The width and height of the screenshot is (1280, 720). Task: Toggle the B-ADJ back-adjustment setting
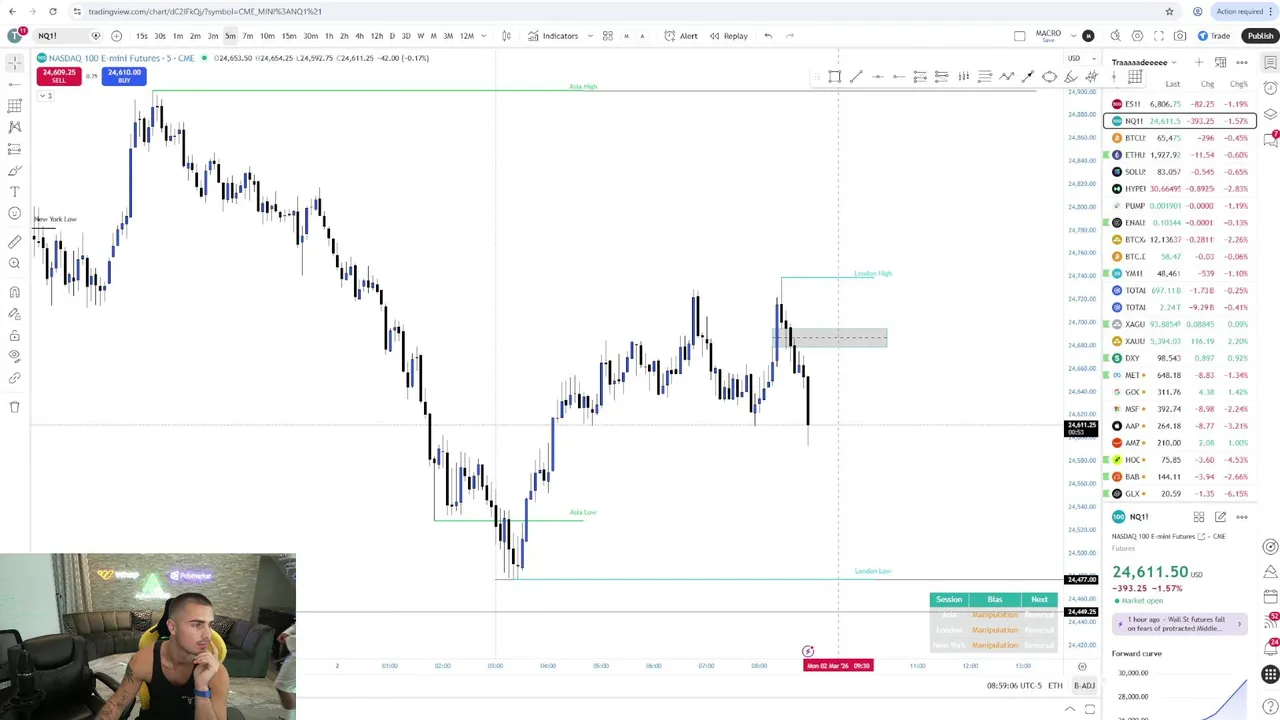coord(1085,685)
